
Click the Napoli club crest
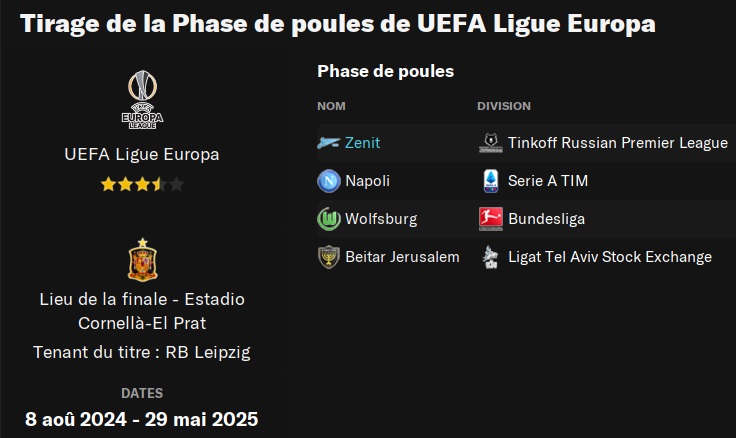pos(328,181)
